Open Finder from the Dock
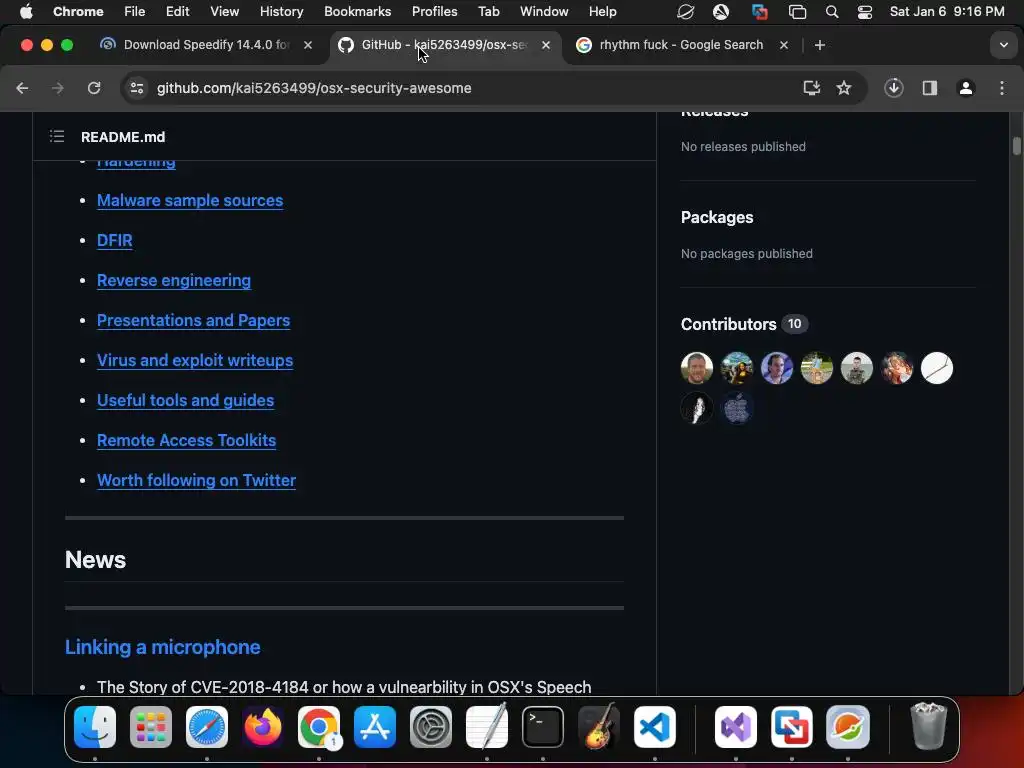This screenshot has width=1024, height=768. coord(95,727)
